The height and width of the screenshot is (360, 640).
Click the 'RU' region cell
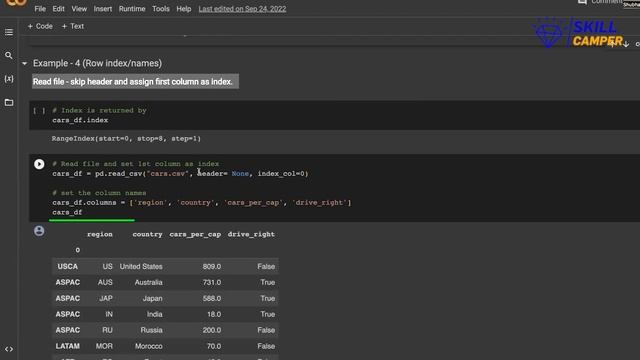pyautogui.click(x=107, y=330)
